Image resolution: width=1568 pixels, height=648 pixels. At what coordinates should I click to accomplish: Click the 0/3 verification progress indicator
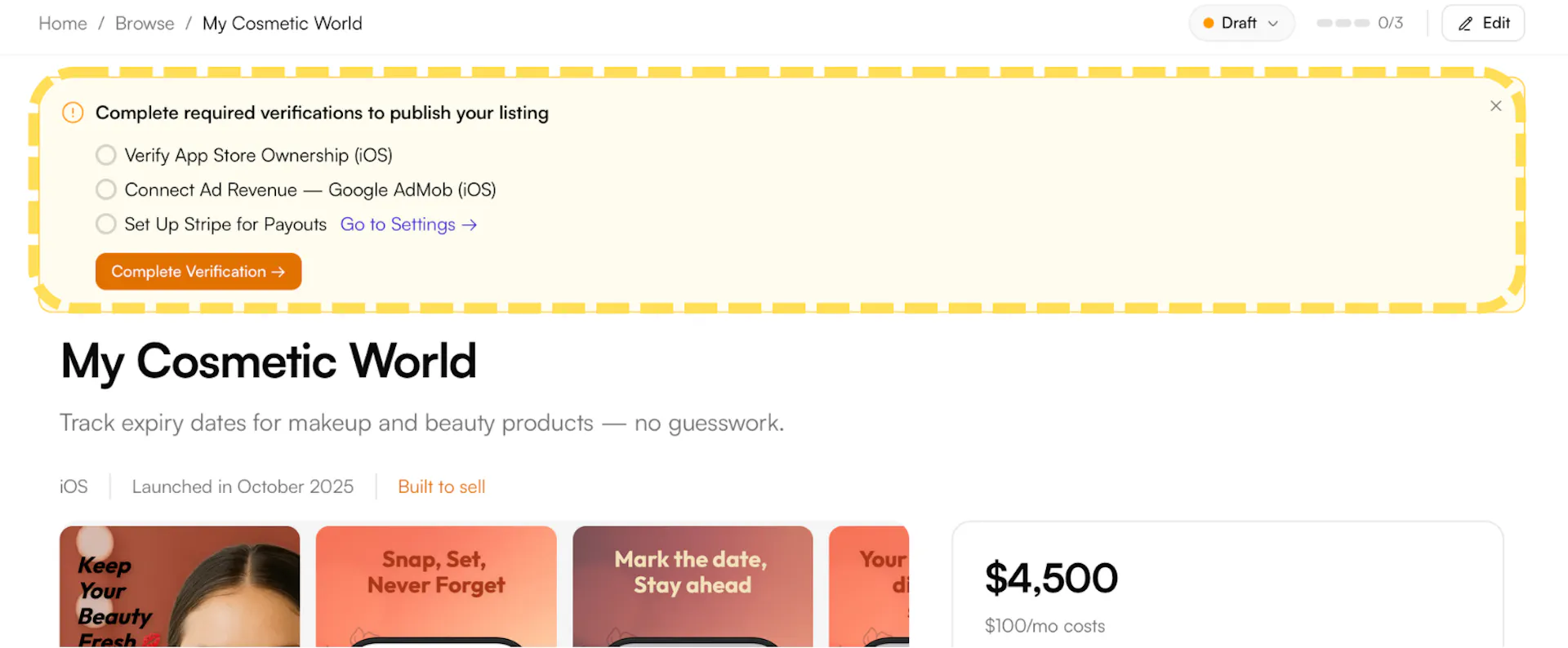point(1360,24)
